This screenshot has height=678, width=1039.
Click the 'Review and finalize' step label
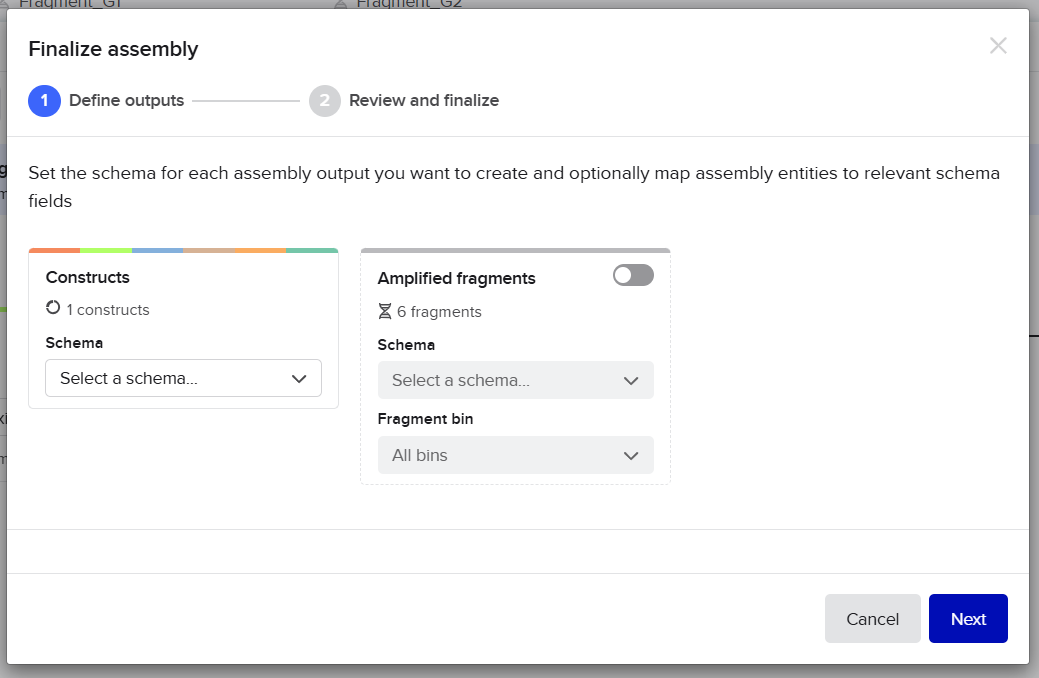coord(424,101)
